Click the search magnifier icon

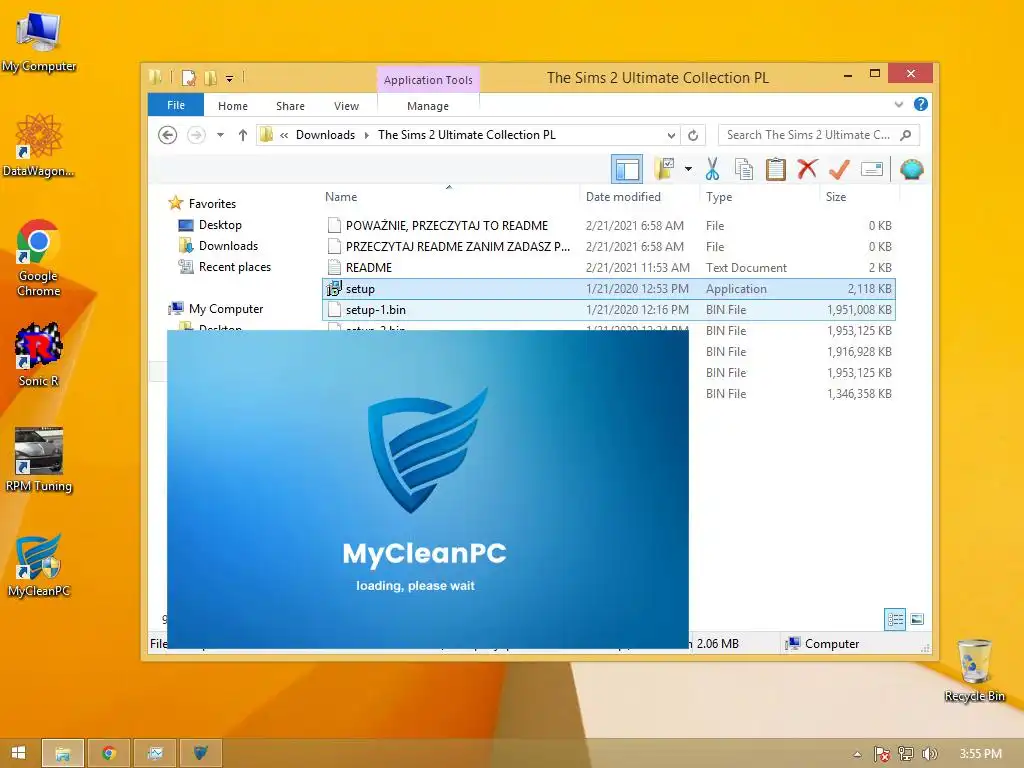906,135
